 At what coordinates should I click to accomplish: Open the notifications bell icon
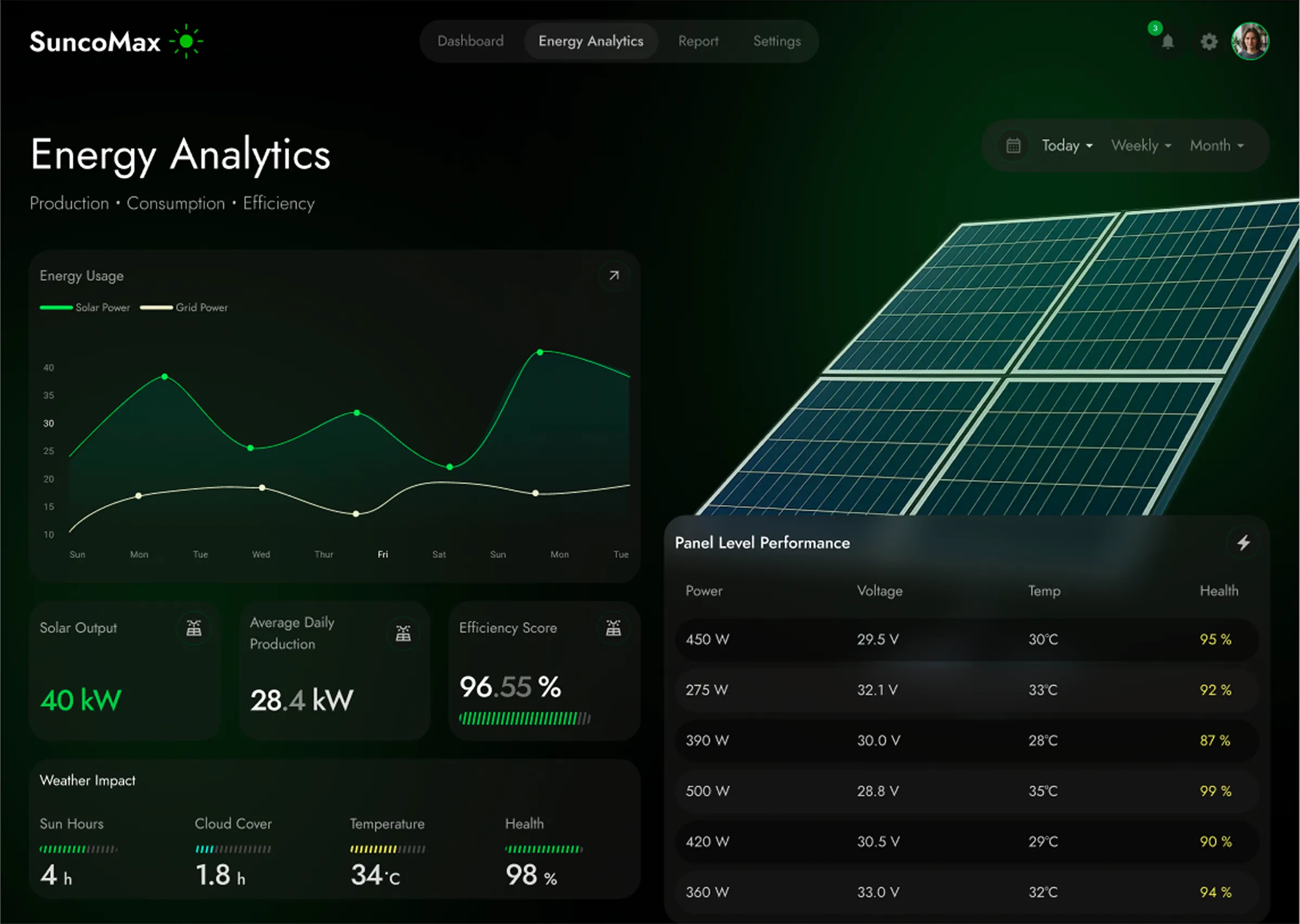tap(1167, 42)
